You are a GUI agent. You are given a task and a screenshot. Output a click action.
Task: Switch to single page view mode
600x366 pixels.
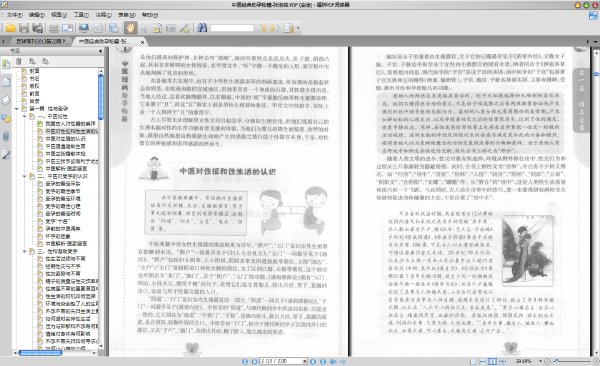point(473,361)
